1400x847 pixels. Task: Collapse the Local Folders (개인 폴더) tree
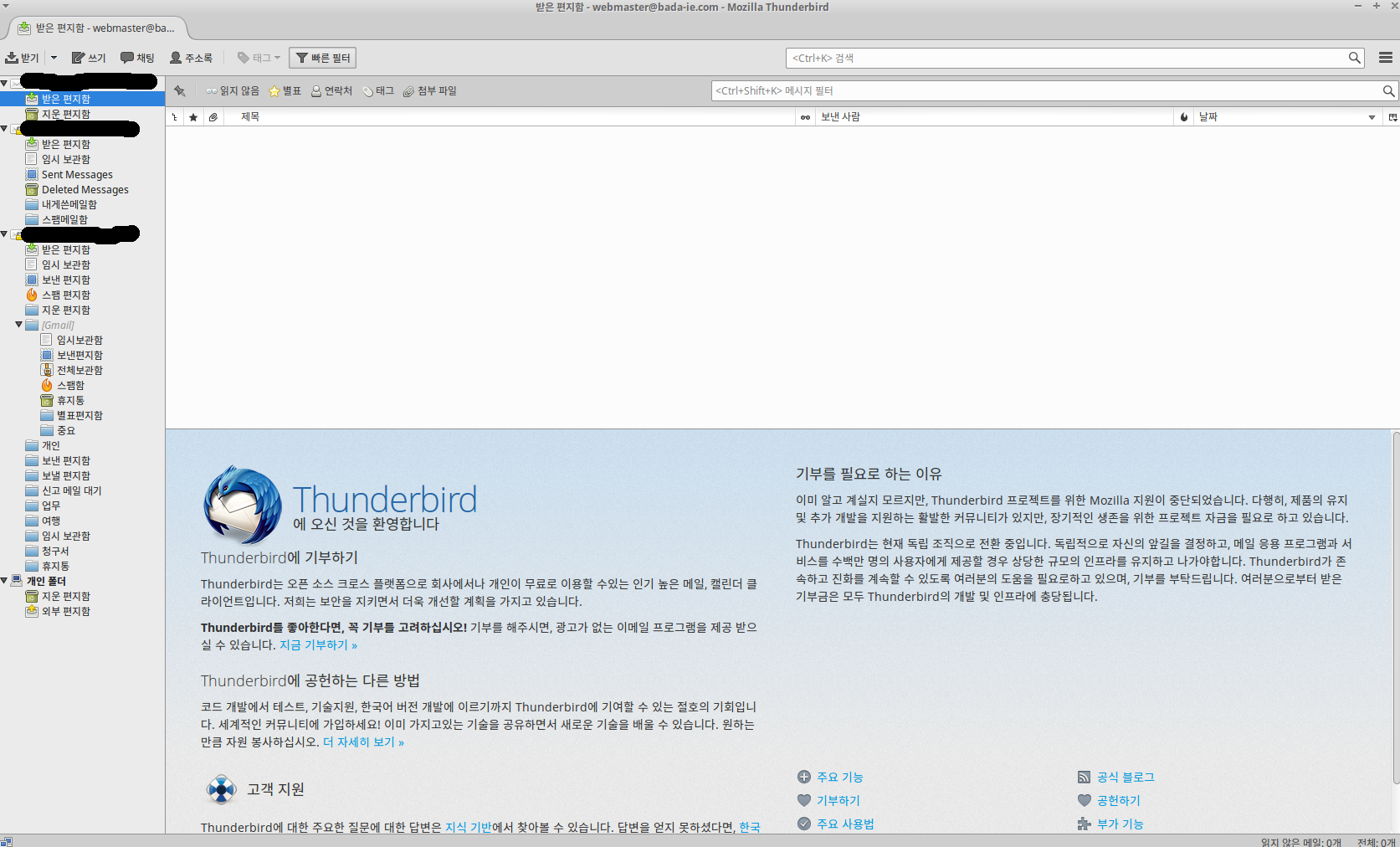click(x=5, y=581)
